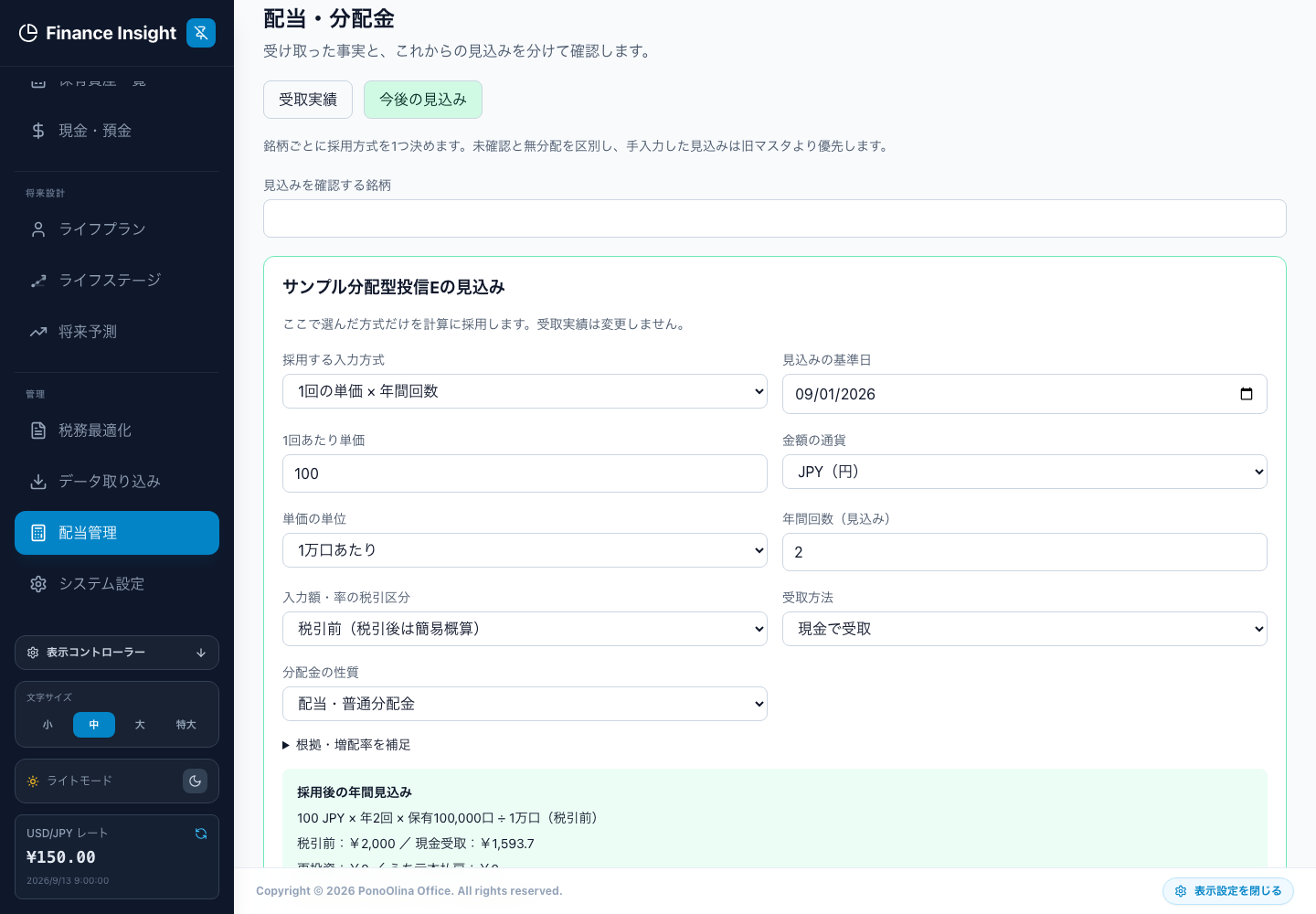Go to 将来予測 in the sidebar
This screenshot has height=914, width=1316.
click(117, 332)
